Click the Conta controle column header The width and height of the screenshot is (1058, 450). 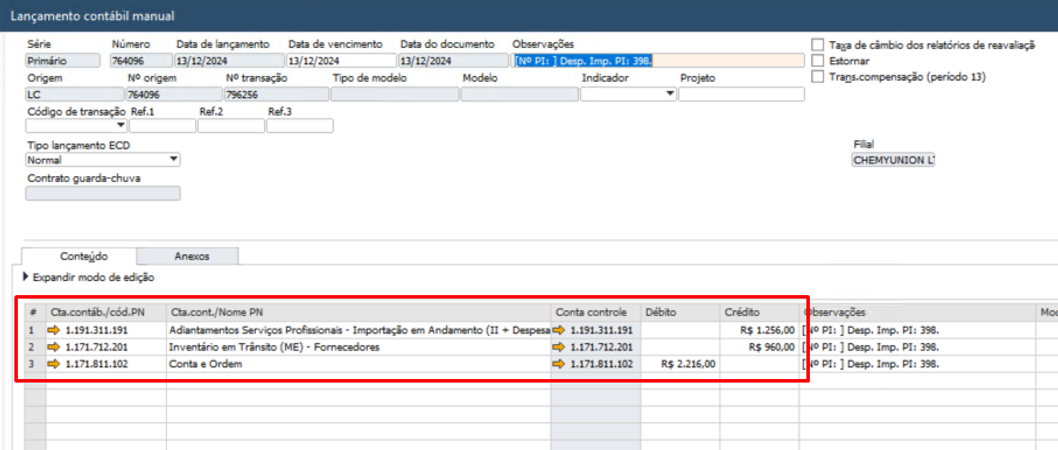(x=596, y=312)
